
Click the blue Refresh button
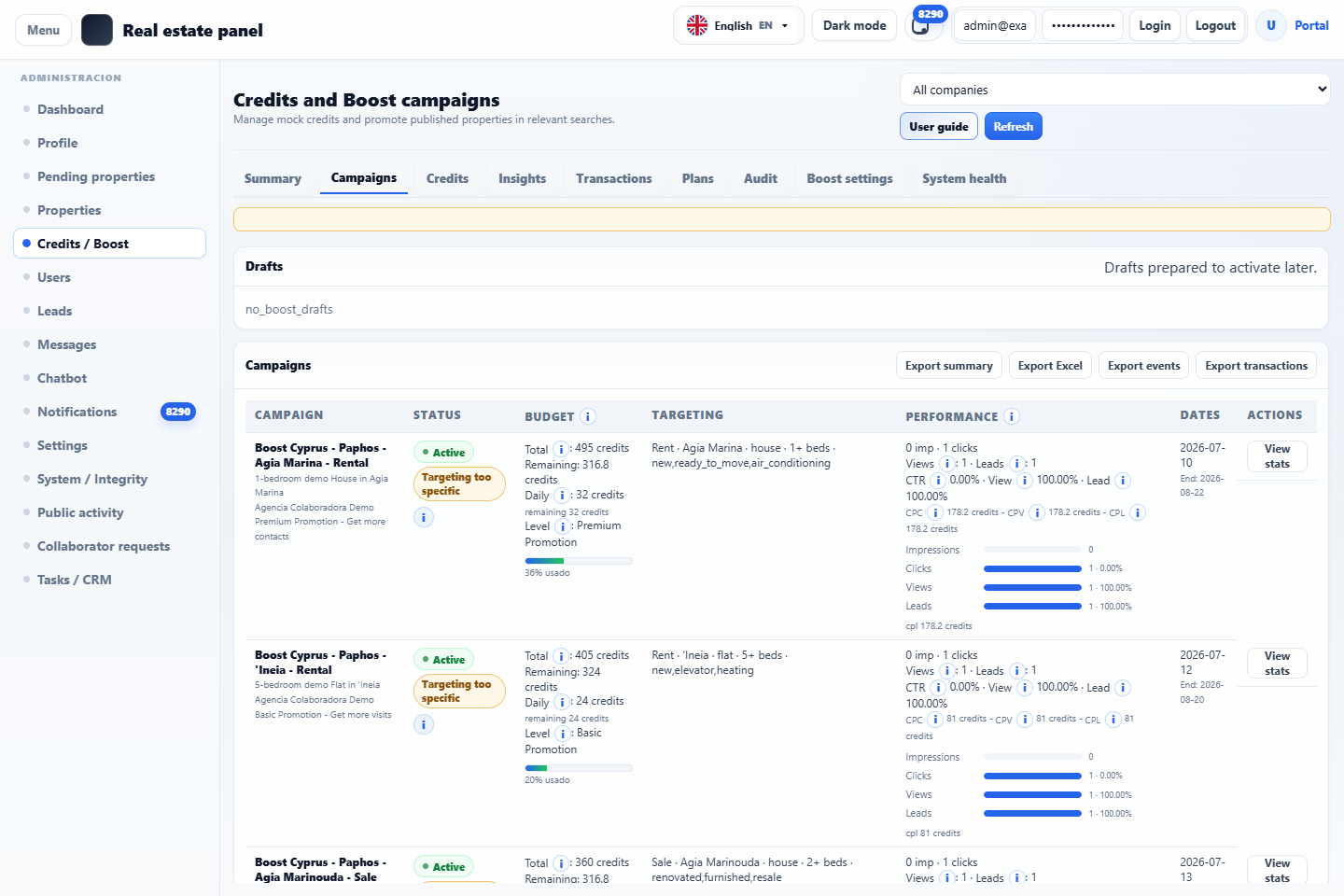(1014, 126)
